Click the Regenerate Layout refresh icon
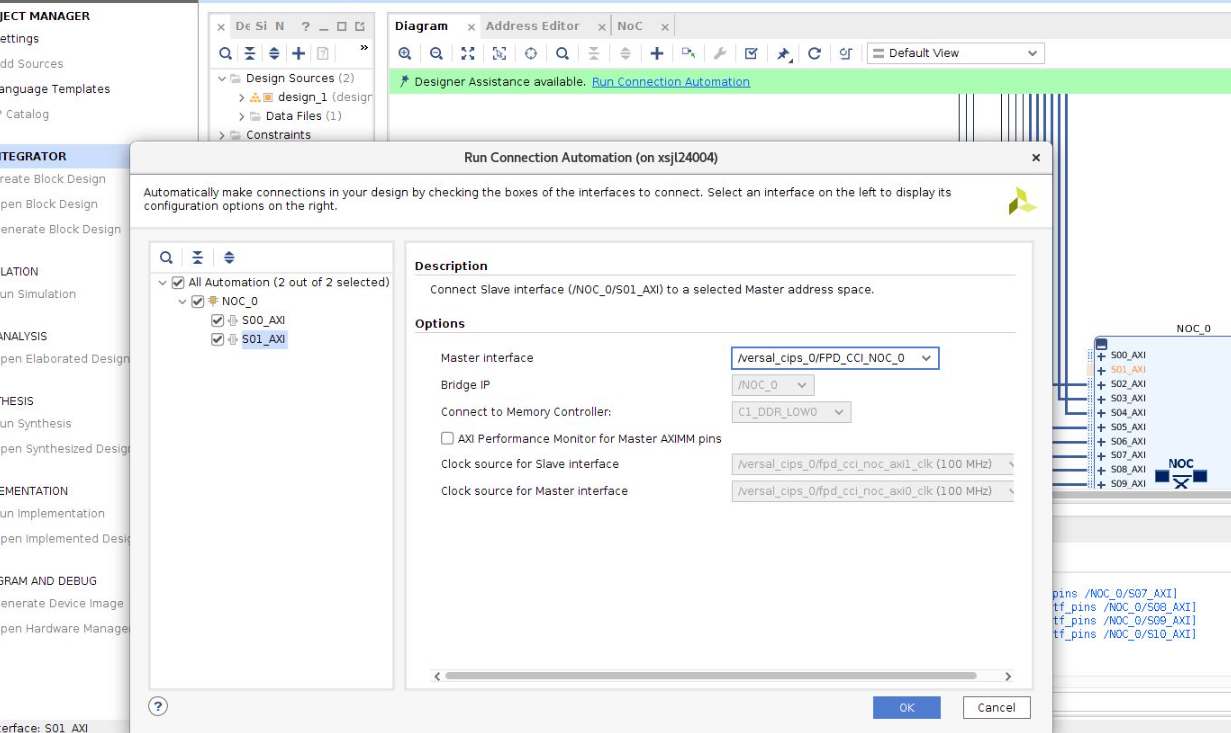 [x=815, y=53]
